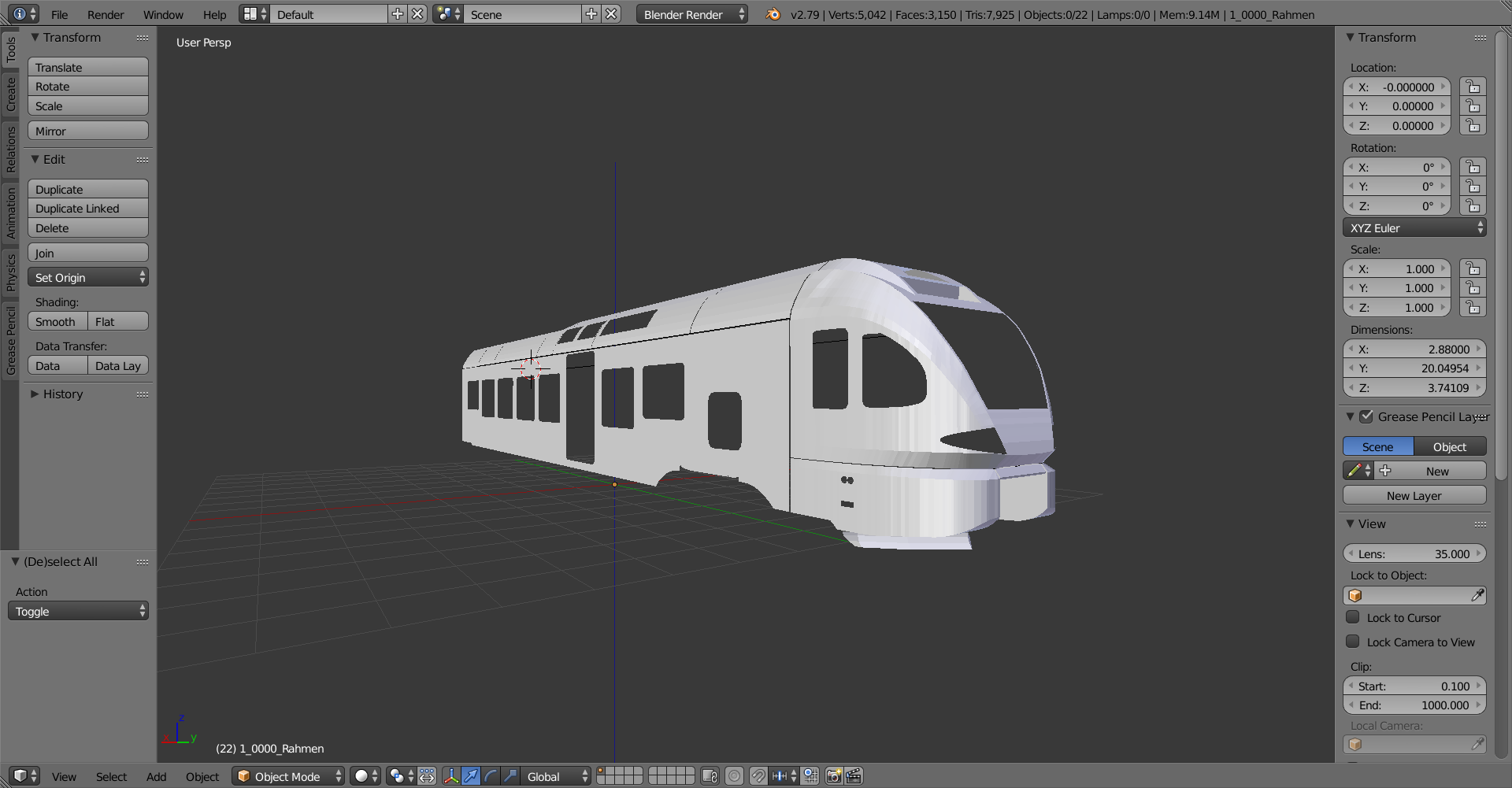Enable the rotate manipulator arc
Screen dimensions: 1512x788
pyautogui.click(x=491, y=776)
